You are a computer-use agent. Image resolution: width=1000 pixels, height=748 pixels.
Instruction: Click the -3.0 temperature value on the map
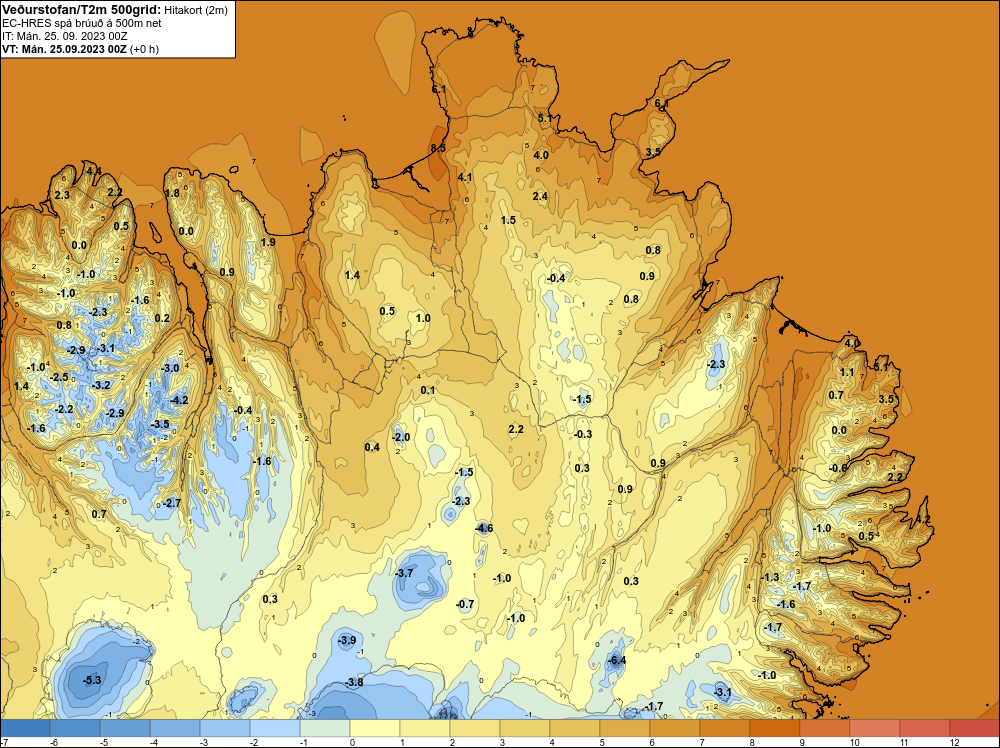pos(170,368)
